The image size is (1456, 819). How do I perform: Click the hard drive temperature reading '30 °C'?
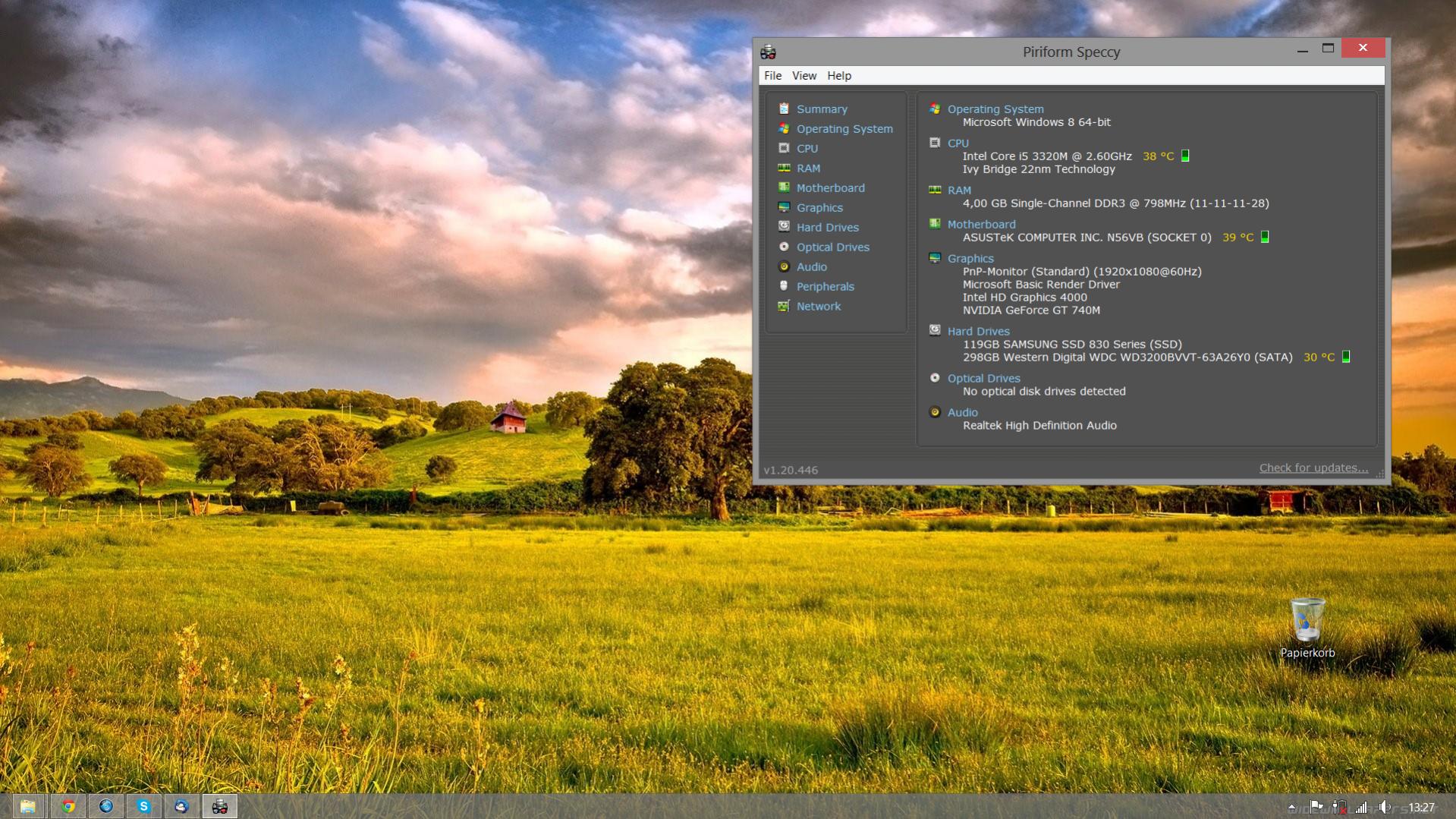click(x=1319, y=358)
